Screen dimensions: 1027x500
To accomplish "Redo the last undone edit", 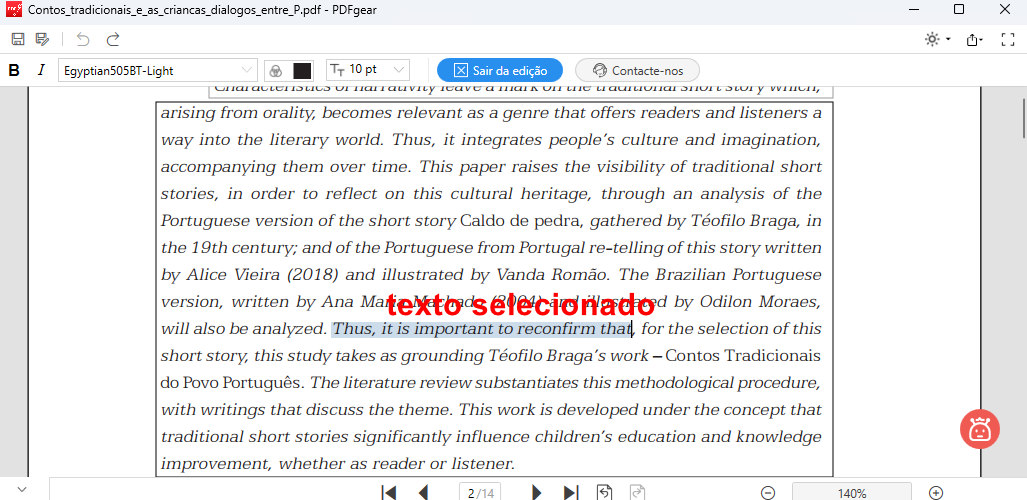I will click(113, 39).
